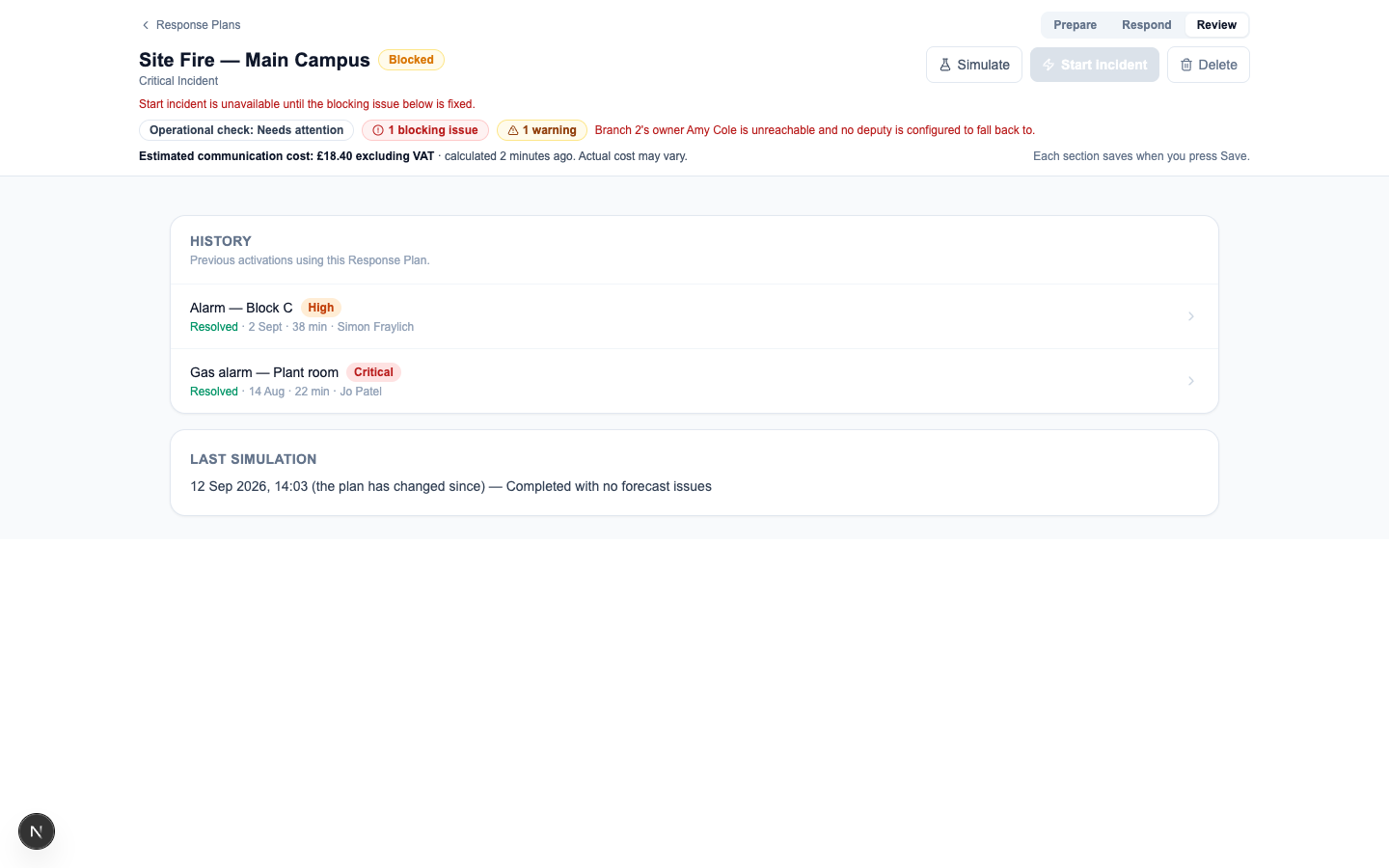
Task: Click the Start incident button
Action: click(1095, 65)
